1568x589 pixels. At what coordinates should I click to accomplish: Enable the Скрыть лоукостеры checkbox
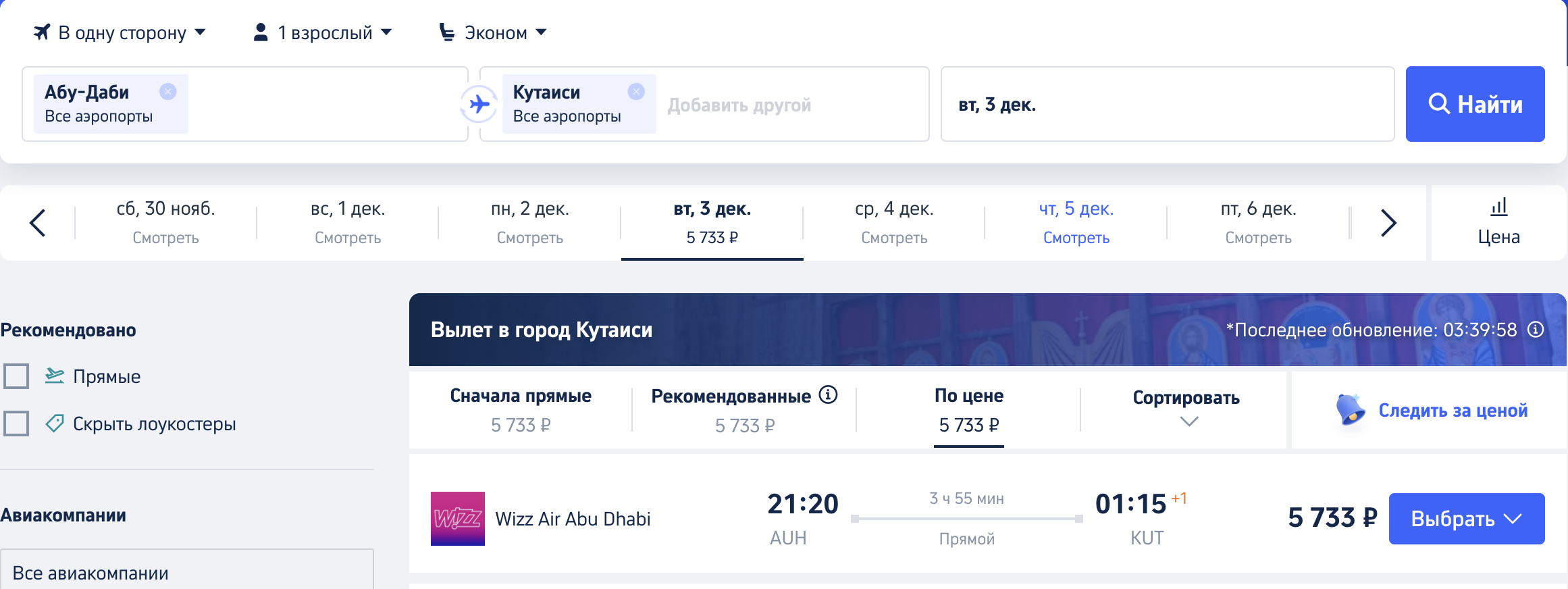[x=16, y=424]
